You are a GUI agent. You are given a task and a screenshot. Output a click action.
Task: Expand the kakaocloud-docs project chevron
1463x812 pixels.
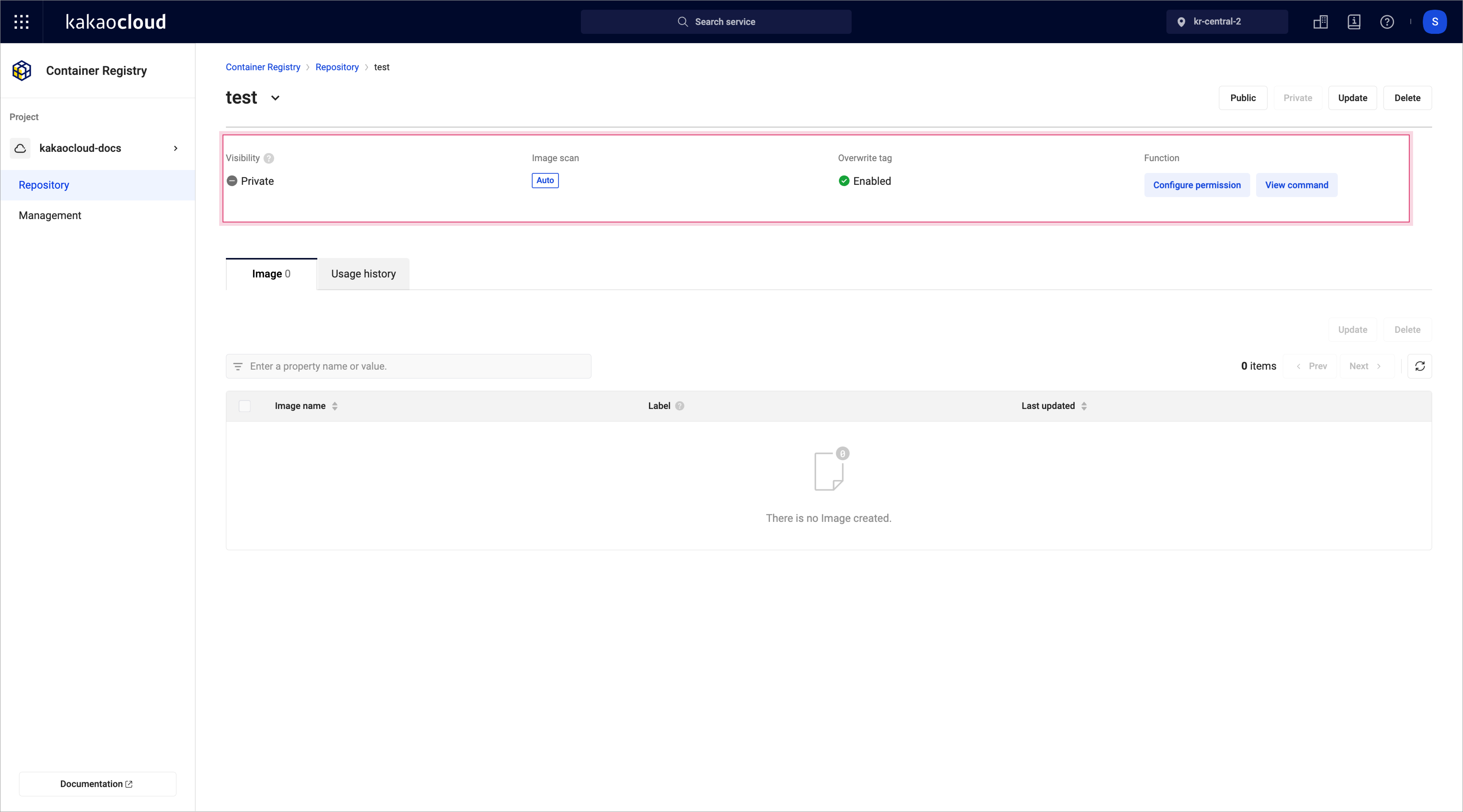[176, 148]
